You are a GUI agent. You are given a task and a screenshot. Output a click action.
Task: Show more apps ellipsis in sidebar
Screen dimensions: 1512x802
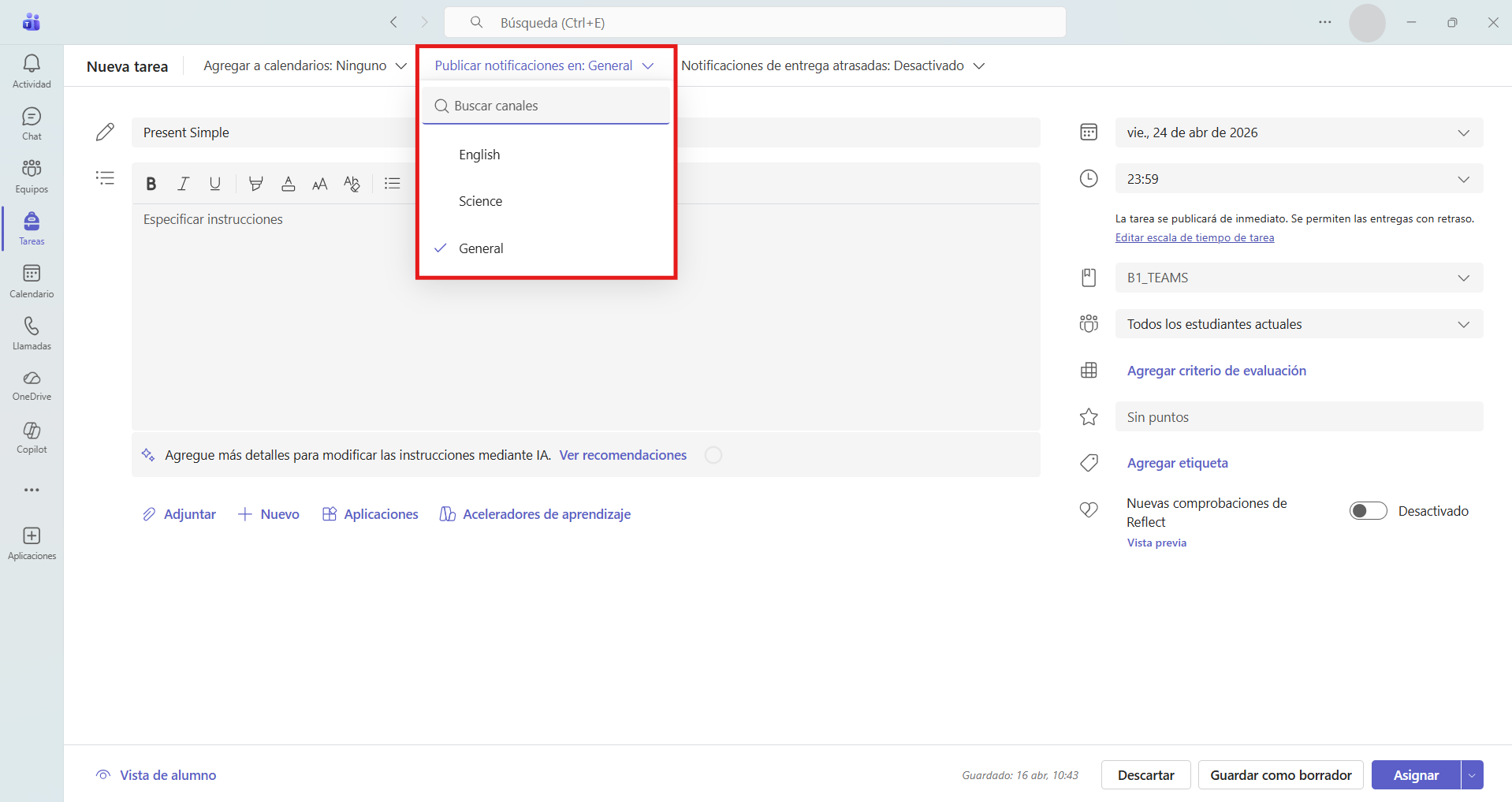point(32,490)
